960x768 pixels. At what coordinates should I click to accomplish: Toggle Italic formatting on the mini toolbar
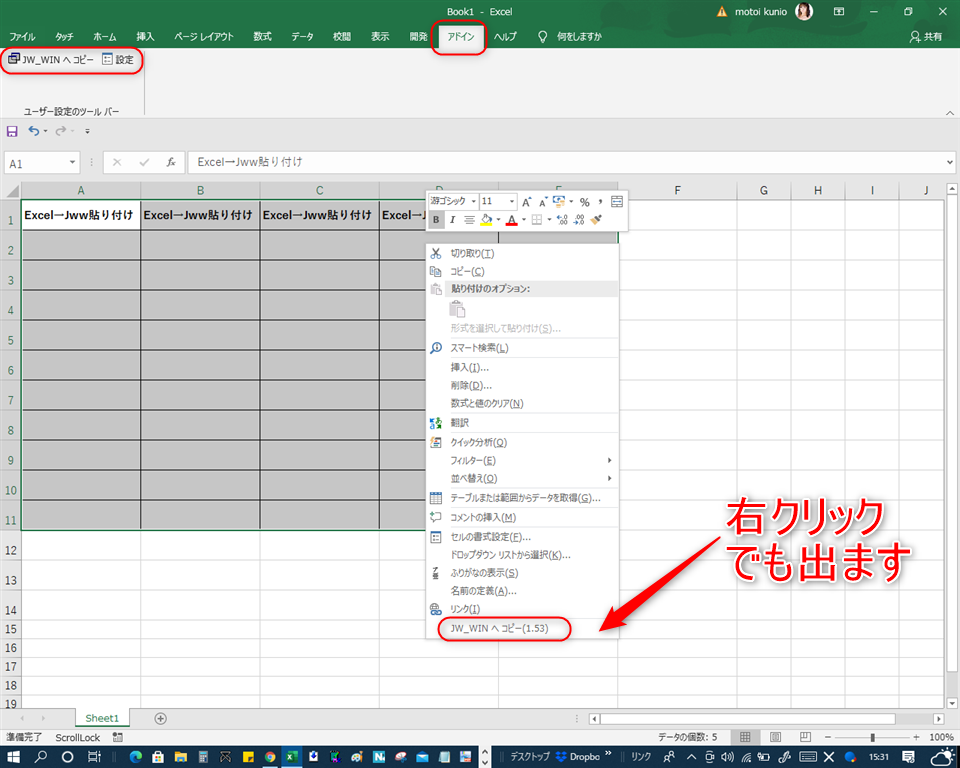click(x=453, y=220)
